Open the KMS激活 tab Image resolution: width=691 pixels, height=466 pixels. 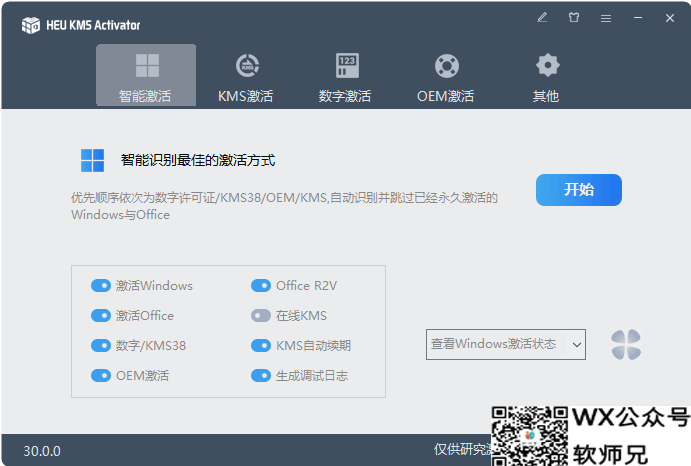[246, 77]
